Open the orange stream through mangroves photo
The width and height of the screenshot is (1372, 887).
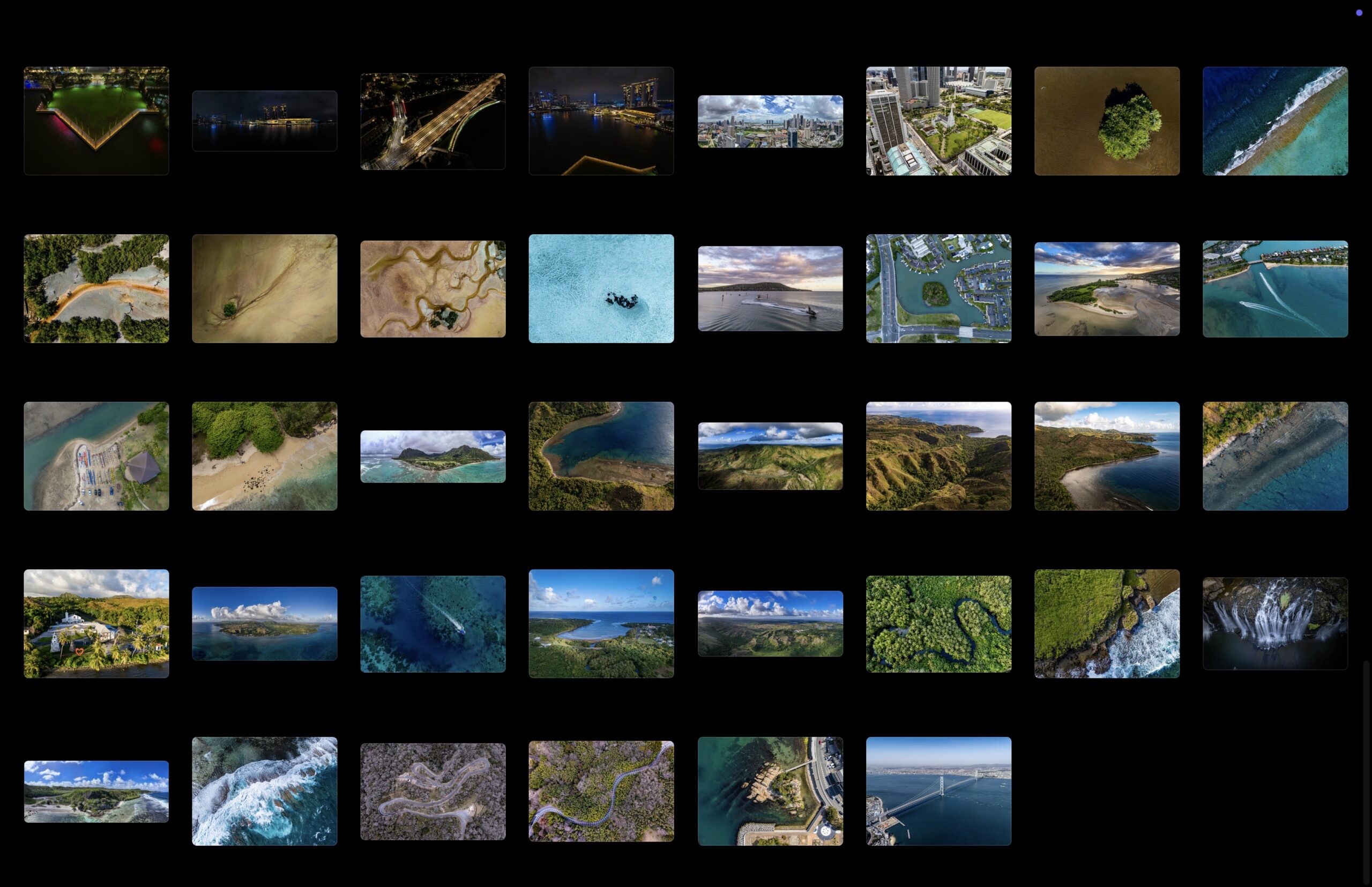click(x=96, y=288)
